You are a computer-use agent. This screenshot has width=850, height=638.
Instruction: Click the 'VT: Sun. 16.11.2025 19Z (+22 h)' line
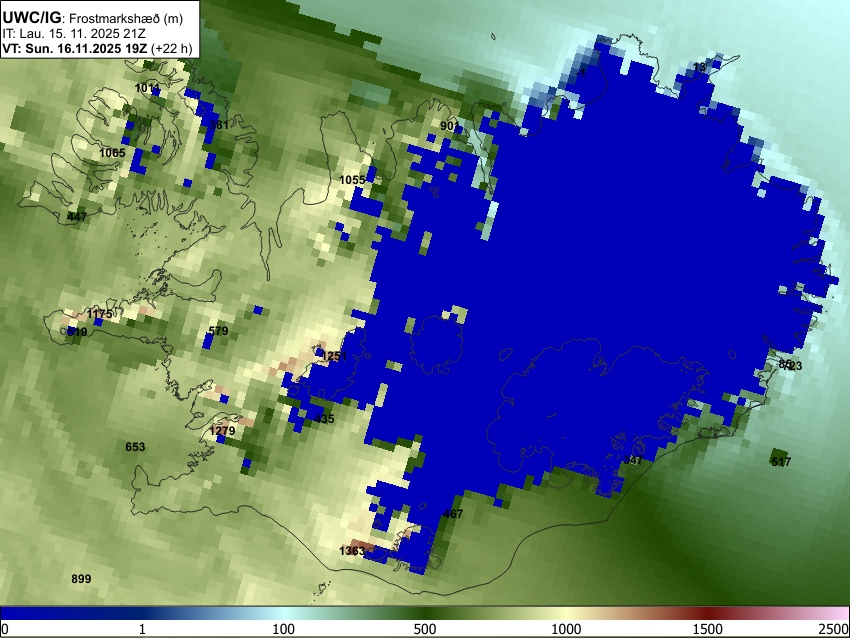pyautogui.click(x=97, y=48)
